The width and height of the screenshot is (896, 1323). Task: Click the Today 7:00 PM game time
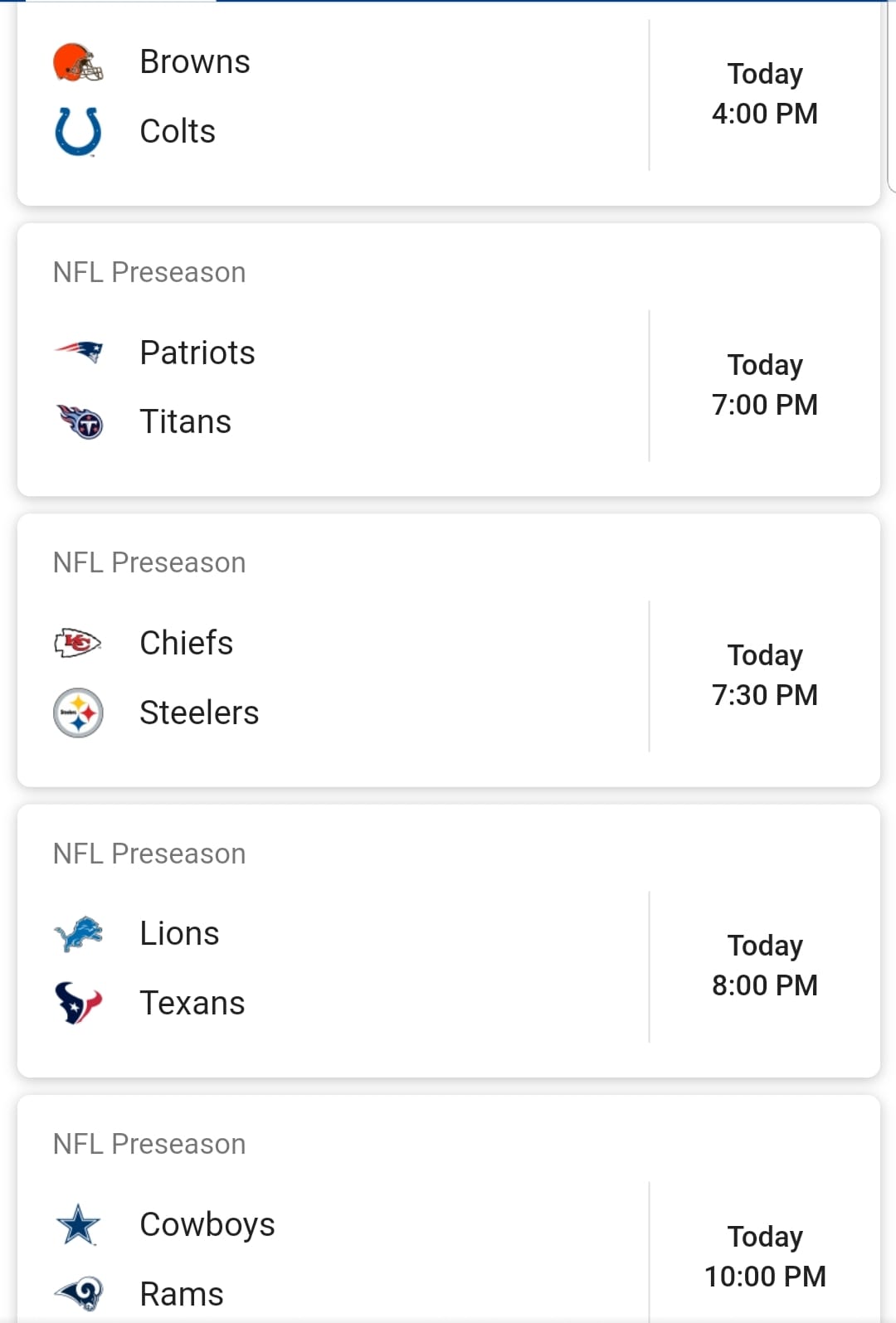point(765,385)
